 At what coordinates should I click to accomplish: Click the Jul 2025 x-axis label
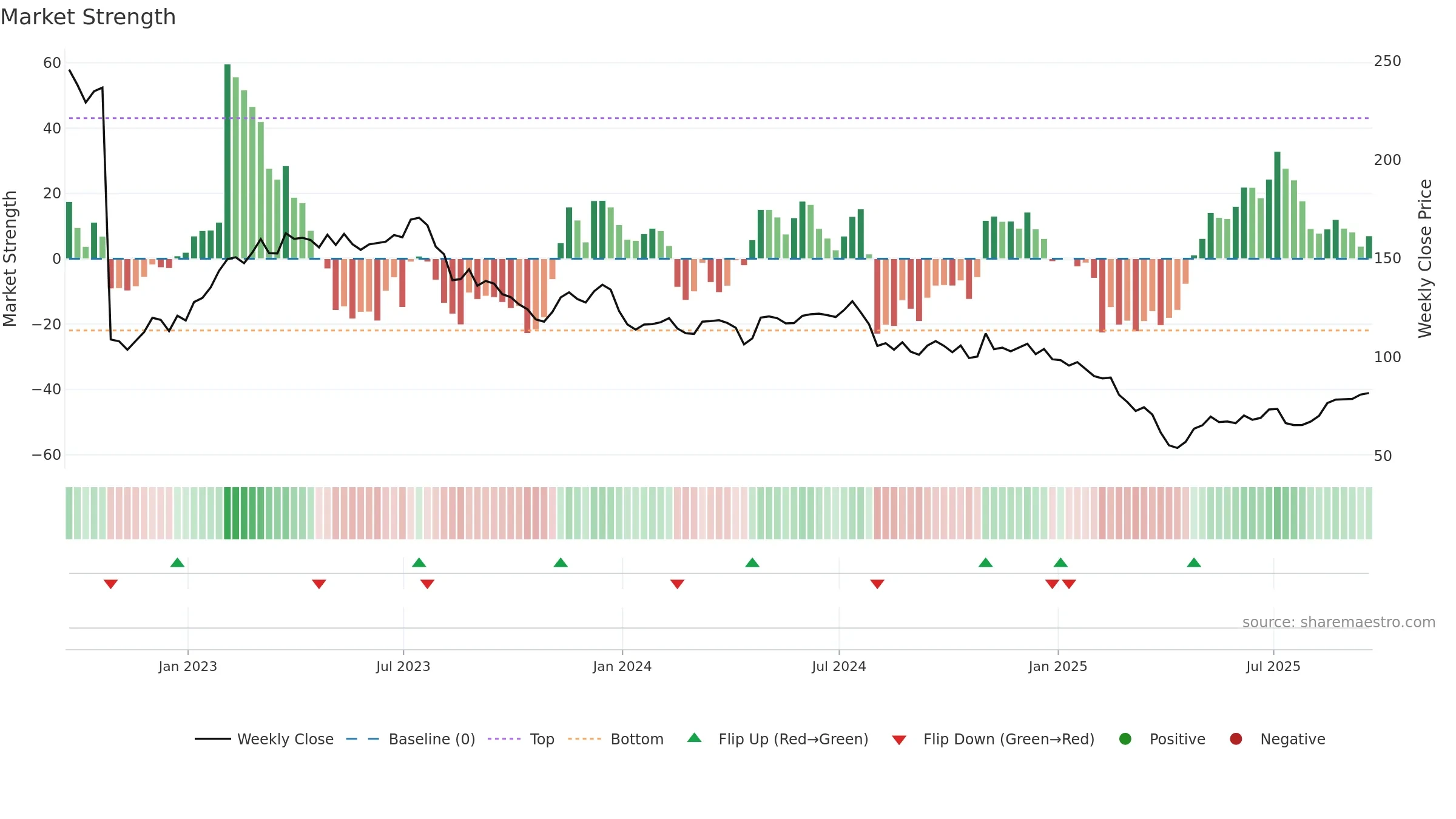coord(1273,666)
